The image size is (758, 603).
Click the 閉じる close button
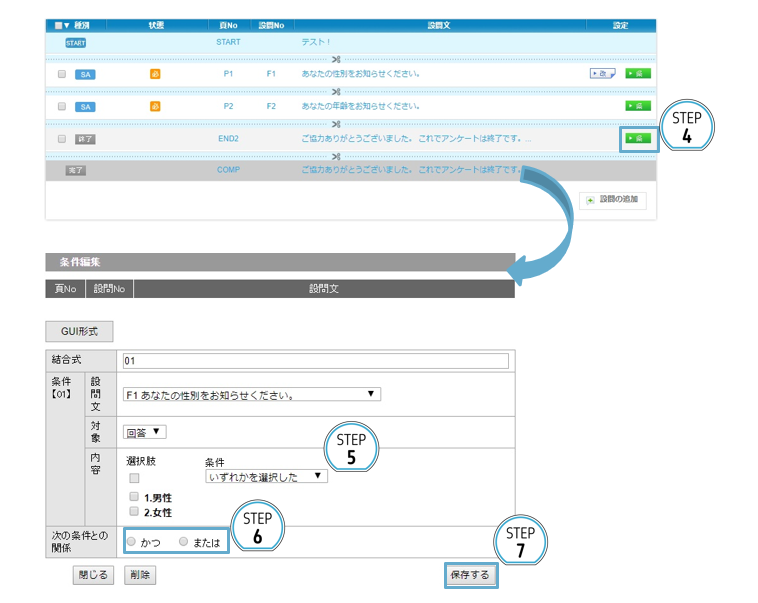tap(93, 575)
